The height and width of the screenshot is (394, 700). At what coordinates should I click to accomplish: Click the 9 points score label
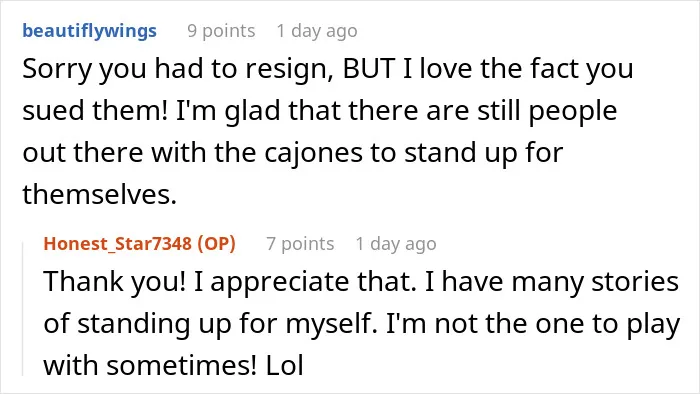click(x=221, y=31)
